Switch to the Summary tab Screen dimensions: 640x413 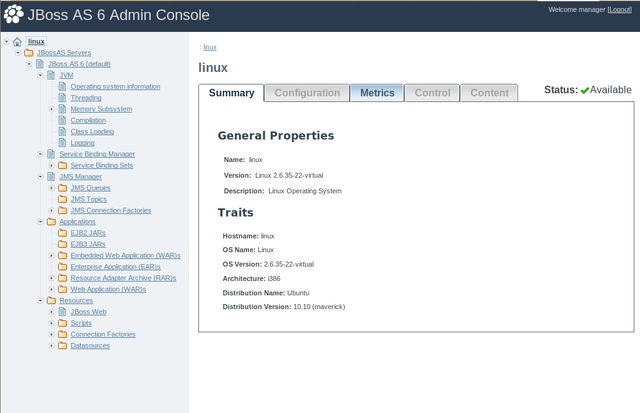tap(231, 93)
